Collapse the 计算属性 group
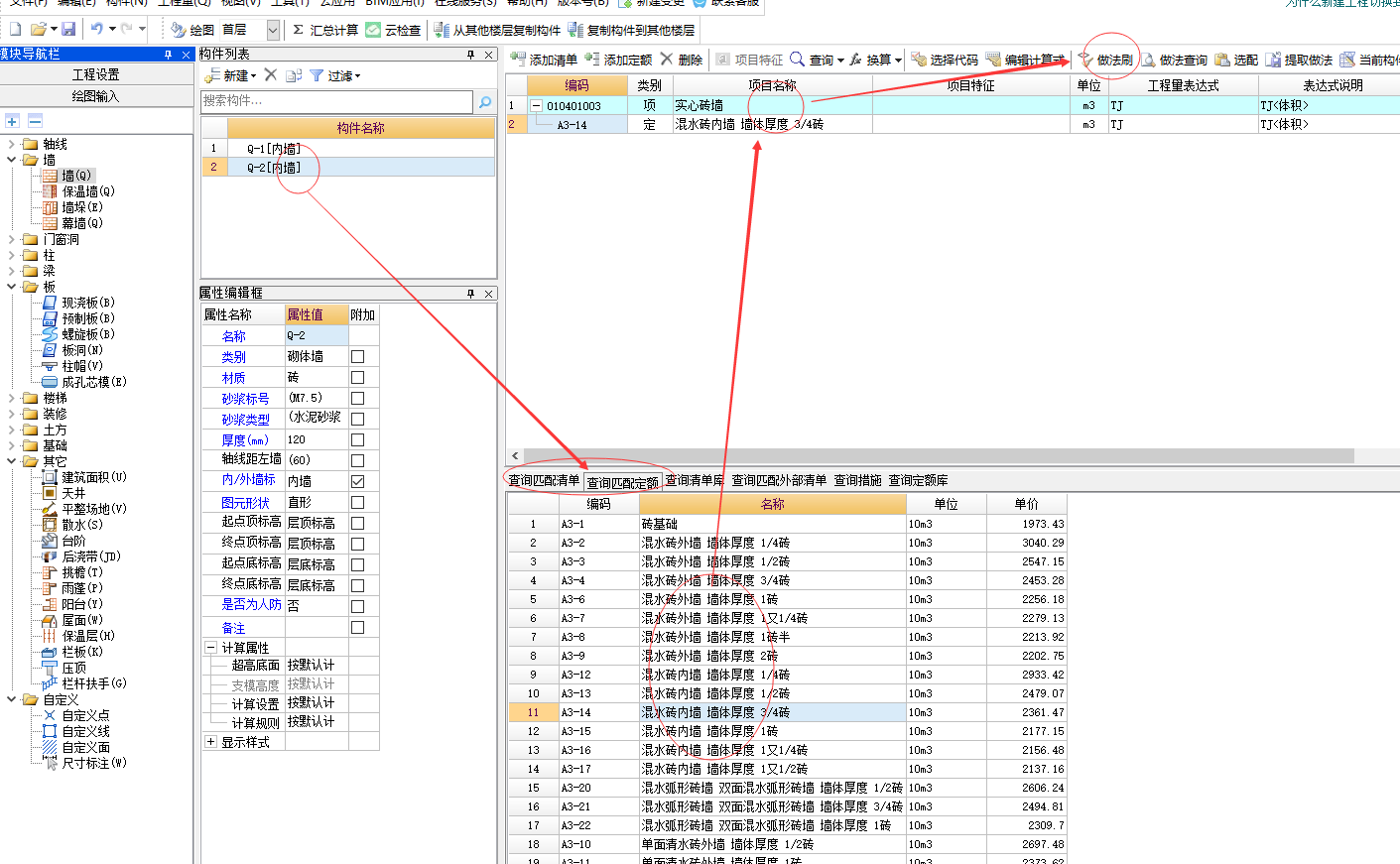The image size is (1400, 864). (210, 647)
